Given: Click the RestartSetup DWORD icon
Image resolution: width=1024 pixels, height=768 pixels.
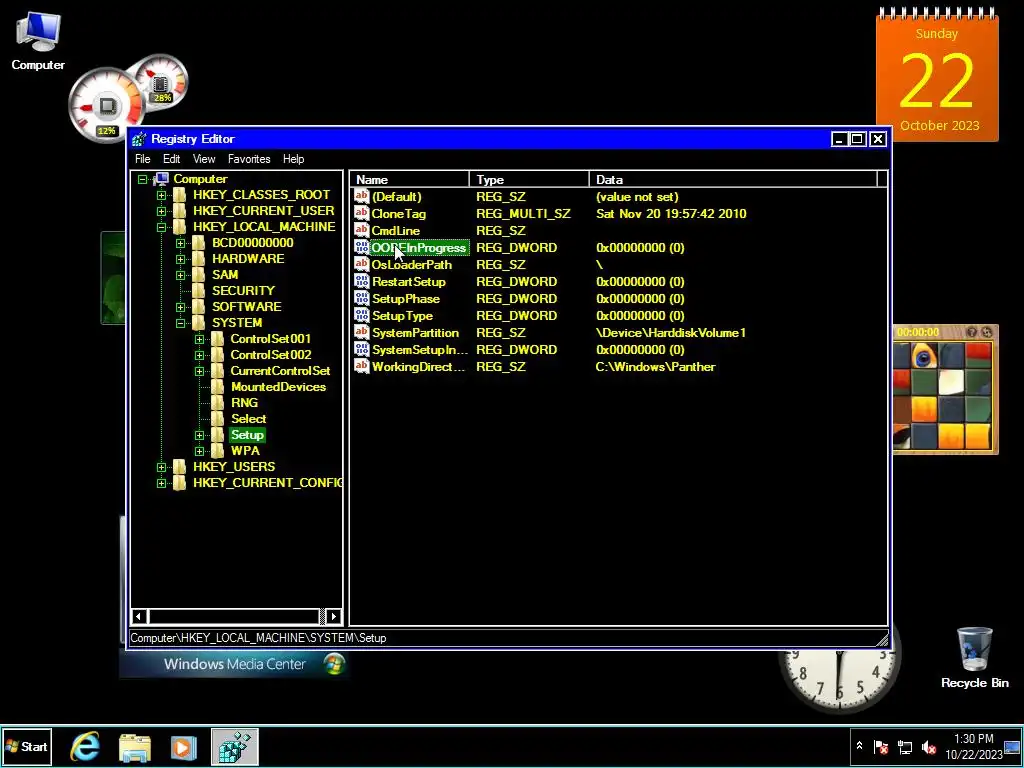Looking at the screenshot, I should [x=361, y=281].
